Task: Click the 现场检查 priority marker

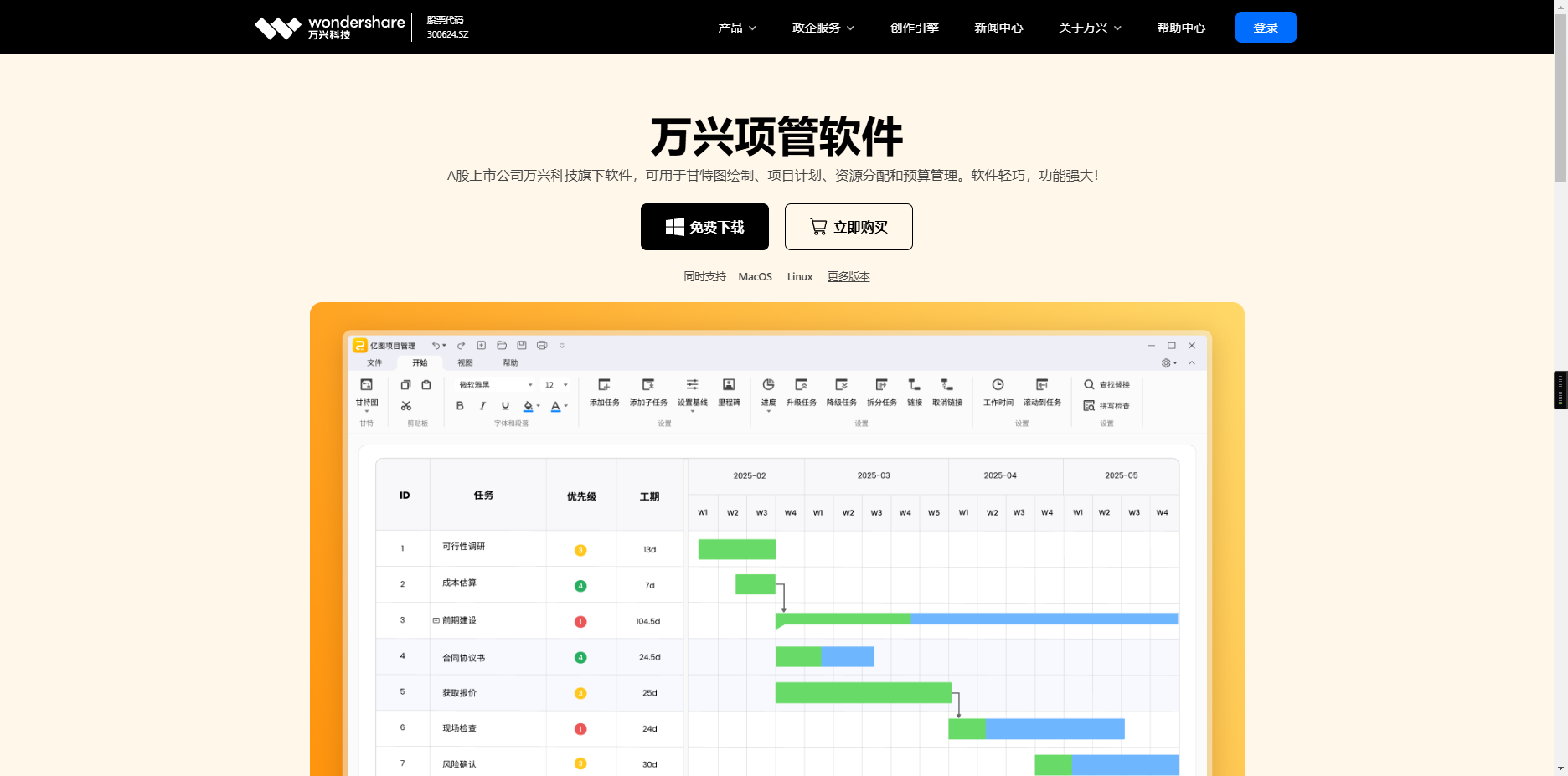Action: point(580,729)
